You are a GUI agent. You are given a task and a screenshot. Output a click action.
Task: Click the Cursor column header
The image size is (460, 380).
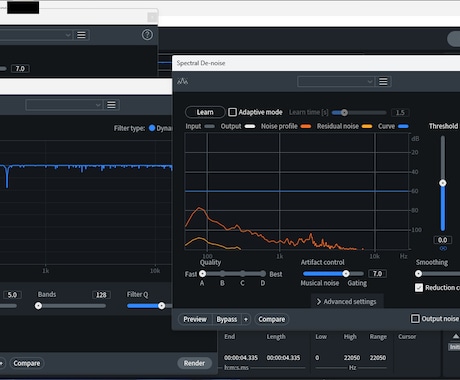click(407, 337)
